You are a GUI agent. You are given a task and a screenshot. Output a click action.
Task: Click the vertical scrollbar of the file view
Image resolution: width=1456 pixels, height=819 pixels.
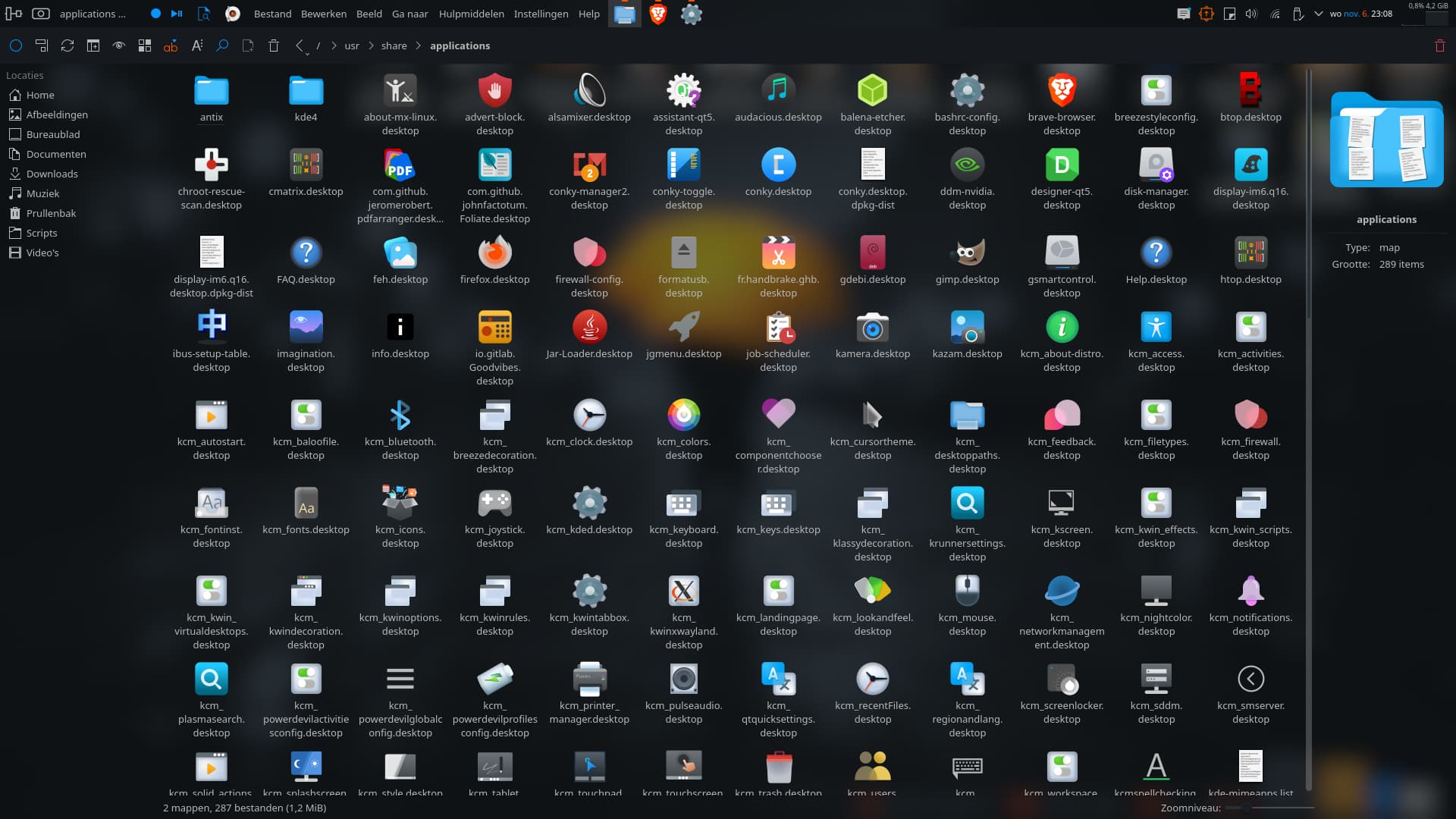click(x=1308, y=430)
